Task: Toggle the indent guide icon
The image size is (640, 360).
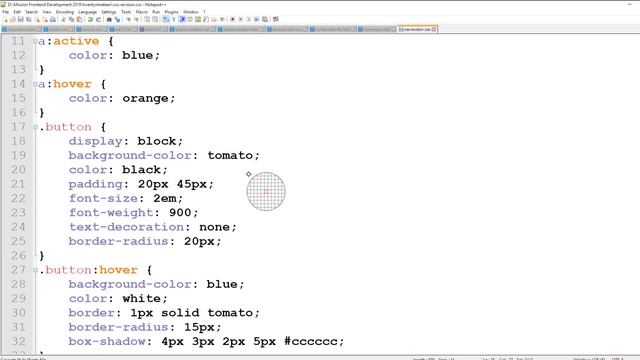Action: (181, 19)
